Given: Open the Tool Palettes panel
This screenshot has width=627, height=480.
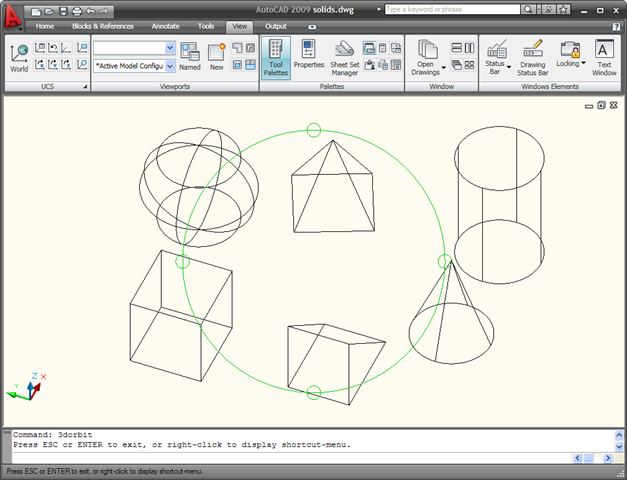Looking at the screenshot, I should point(276,56).
